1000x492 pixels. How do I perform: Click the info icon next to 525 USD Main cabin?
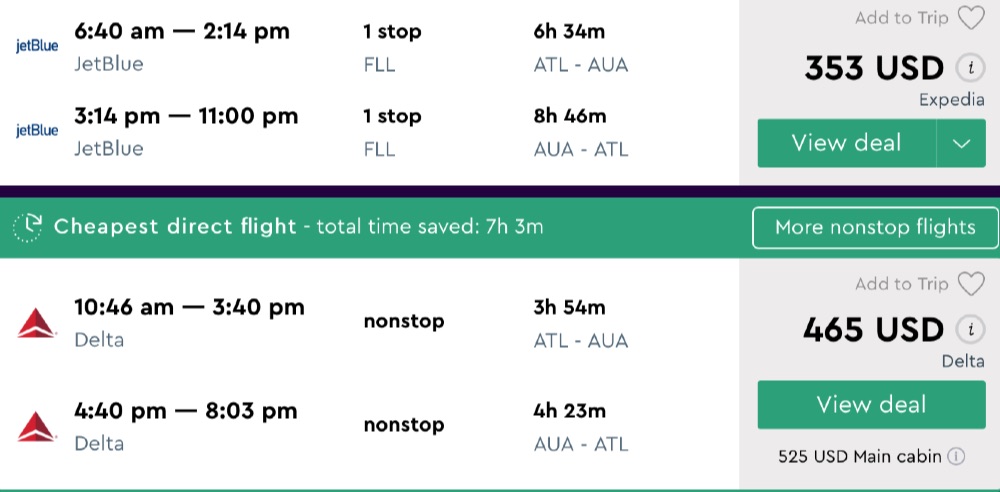956,456
